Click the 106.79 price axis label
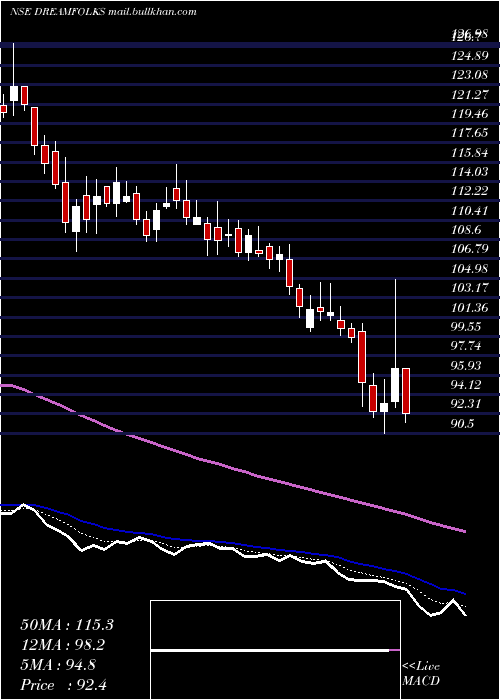Image resolution: width=500 pixels, height=700 pixels. pyautogui.click(x=470, y=249)
